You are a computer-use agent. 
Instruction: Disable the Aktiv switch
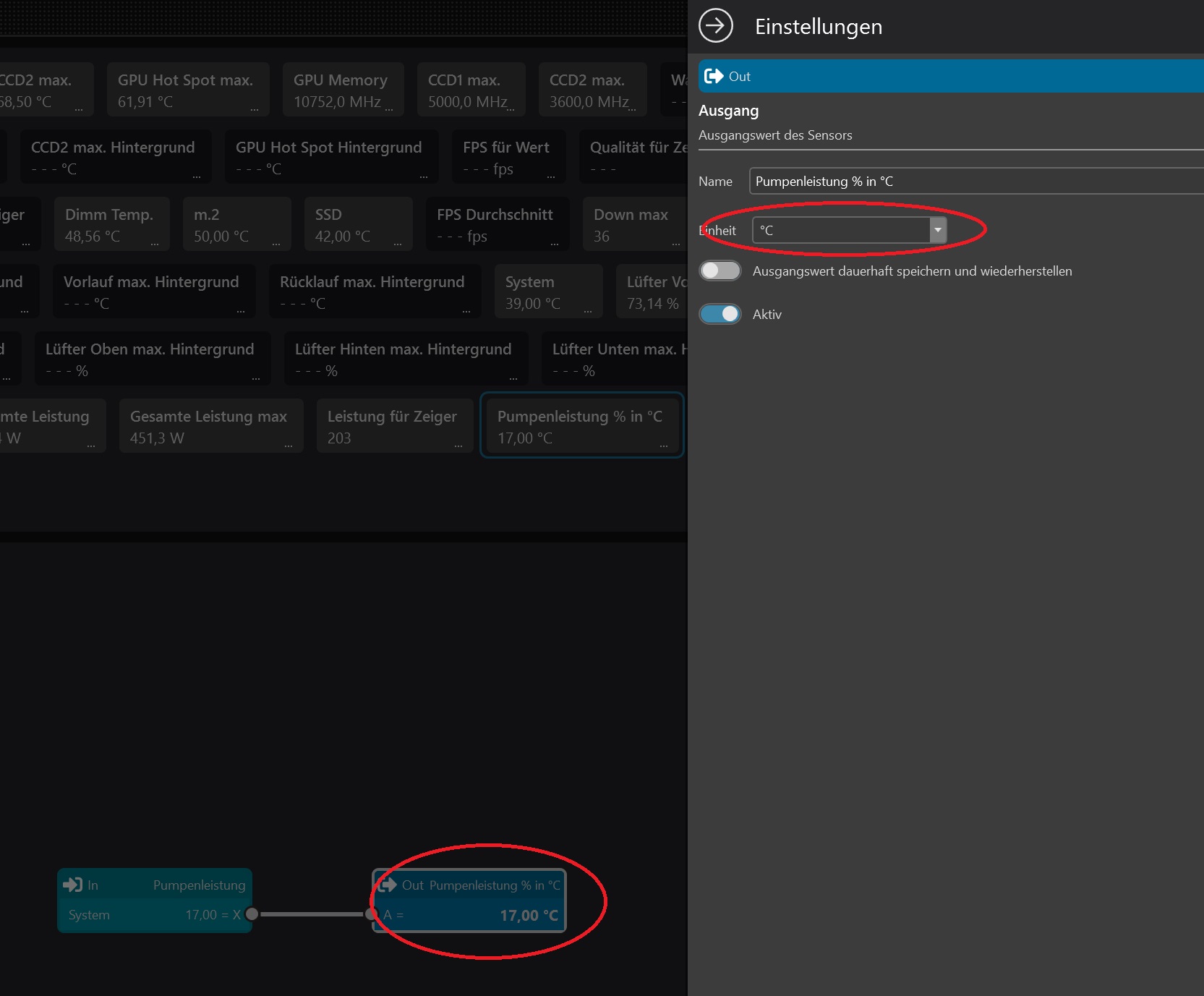[x=720, y=314]
